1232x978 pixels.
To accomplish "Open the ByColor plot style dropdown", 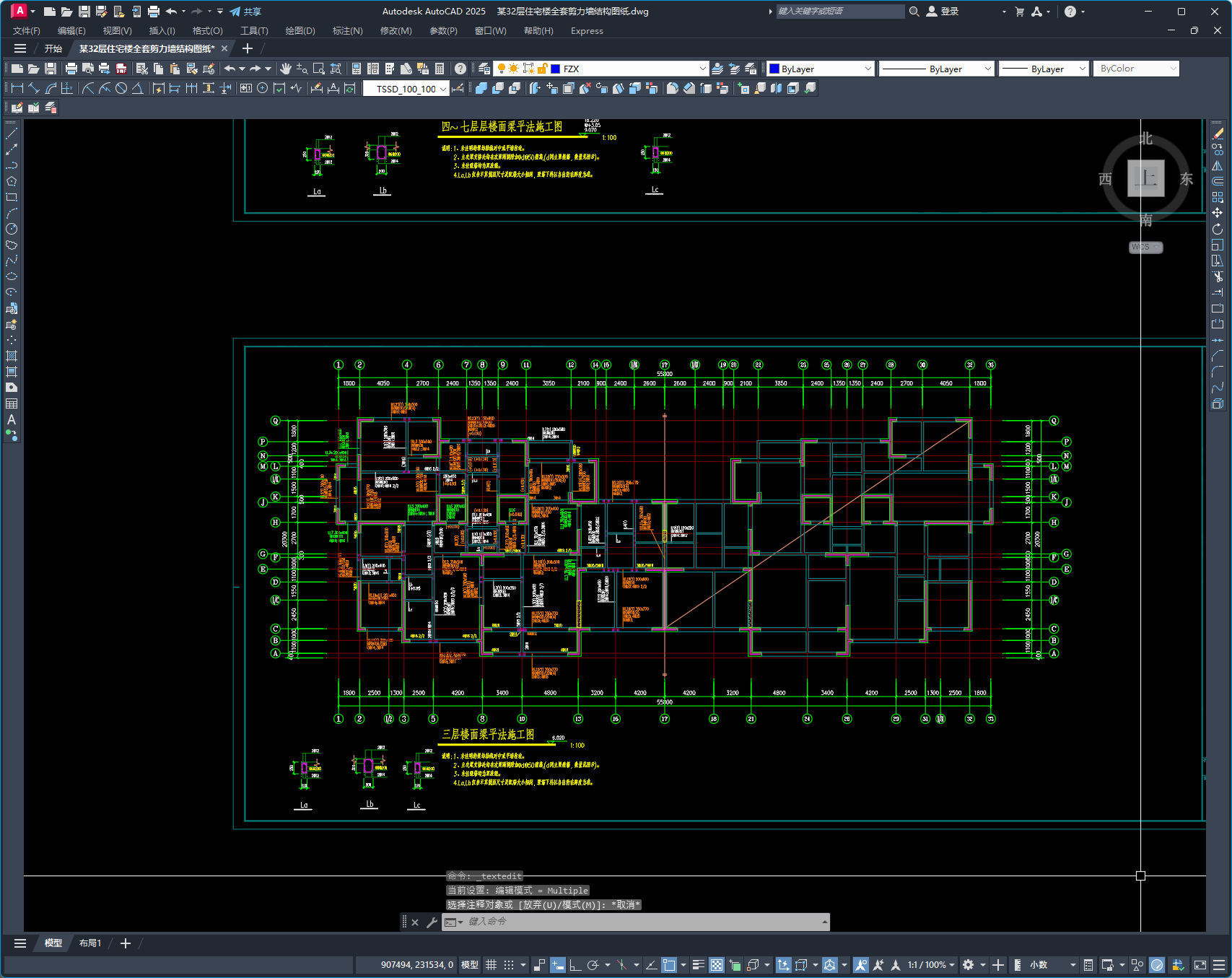I will pyautogui.click(x=1136, y=69).
